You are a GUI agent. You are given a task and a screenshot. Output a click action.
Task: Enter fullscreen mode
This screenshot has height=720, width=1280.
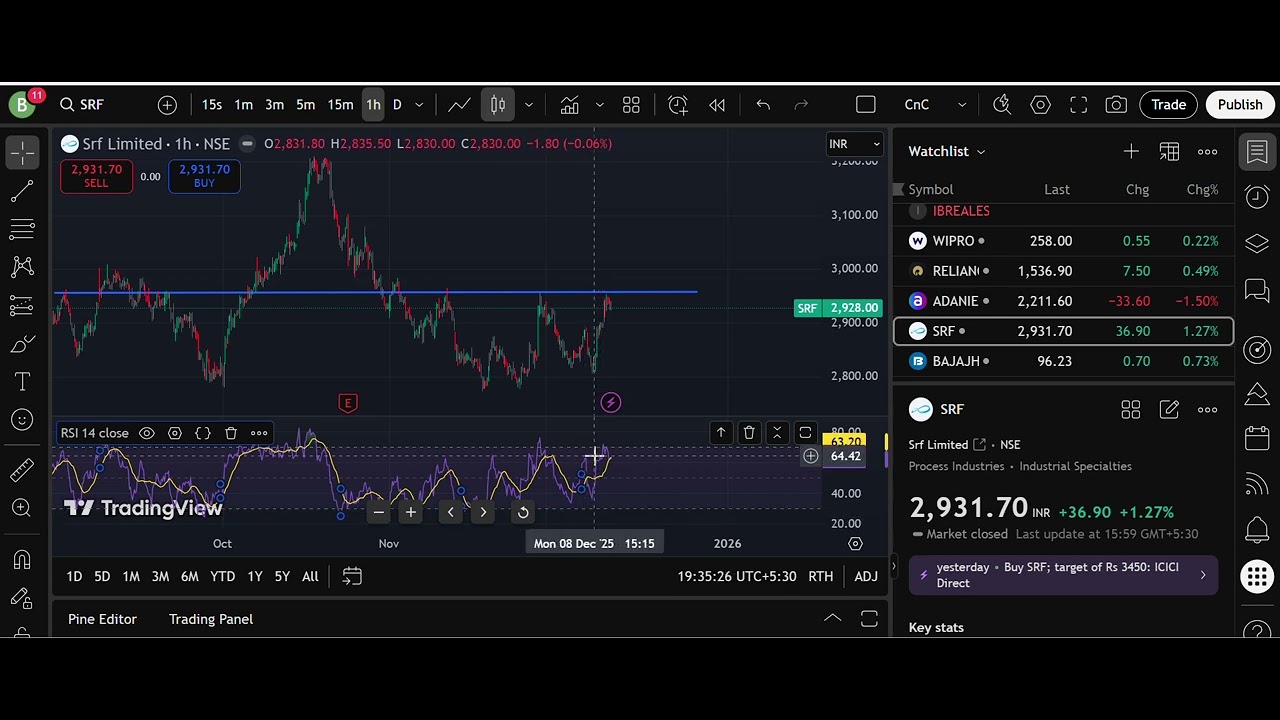[x=1078, y=104]
